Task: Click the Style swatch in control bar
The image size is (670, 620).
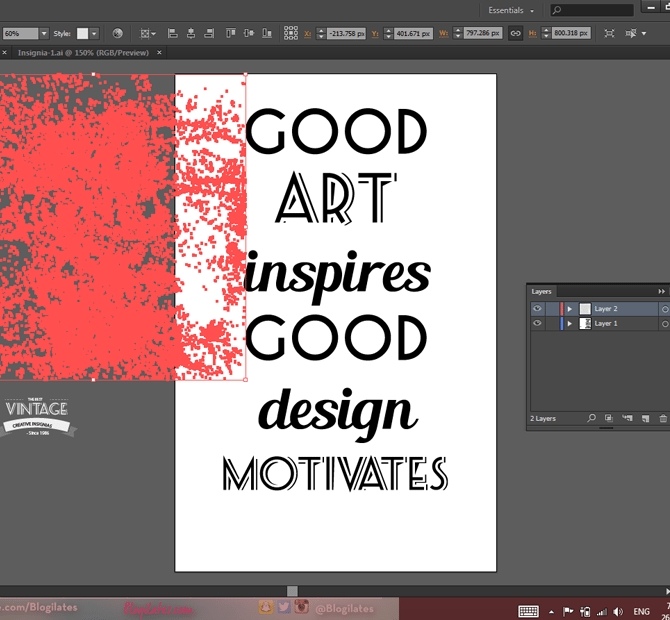Action: (x=84, y=33)
